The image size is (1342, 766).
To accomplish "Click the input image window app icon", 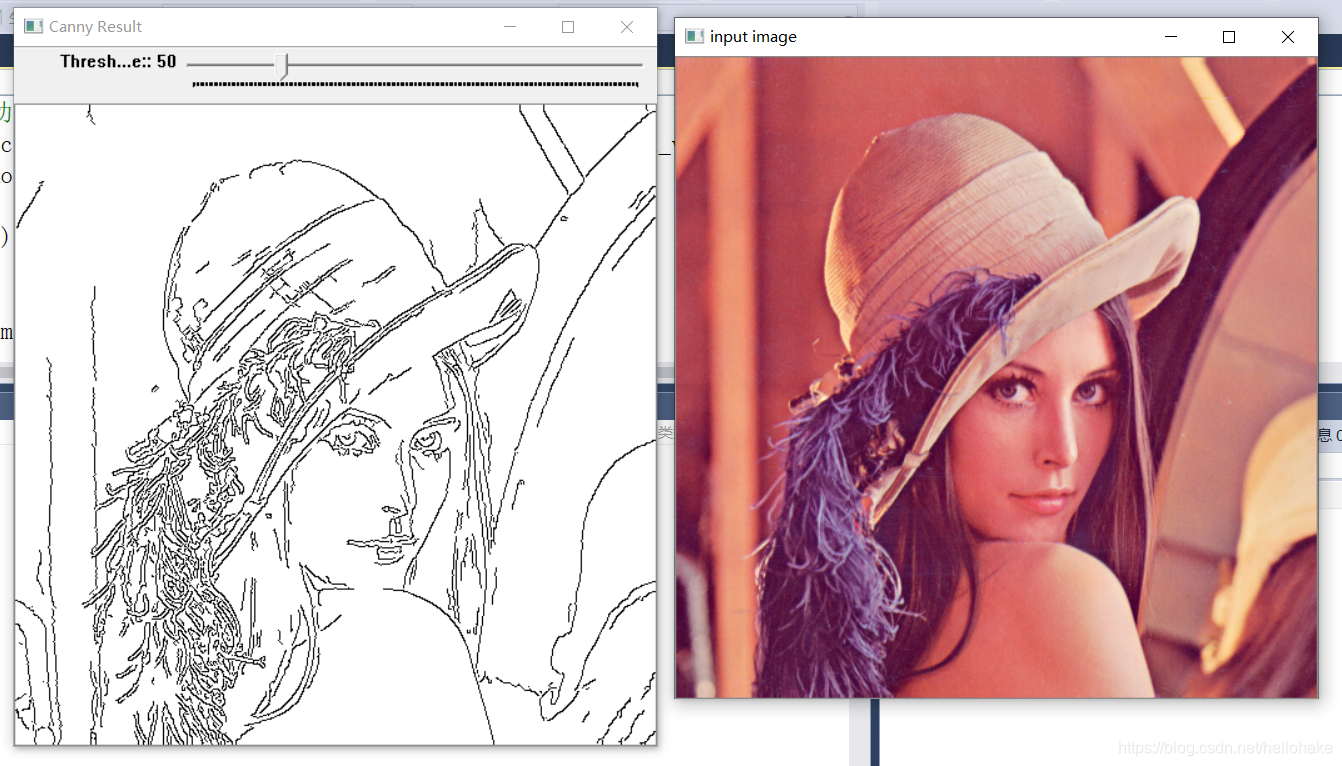I will coord(694,37).
